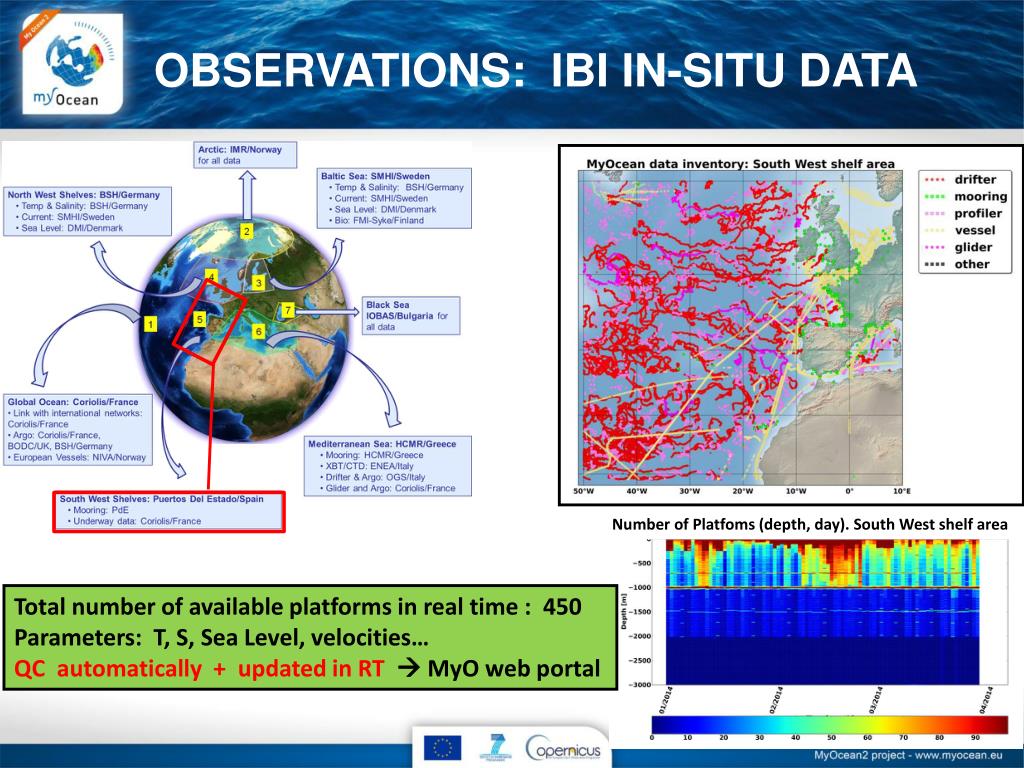Click the green mooring legend swatch
Viewport: 1024px width, 768px height.
(x=935, y=197)
